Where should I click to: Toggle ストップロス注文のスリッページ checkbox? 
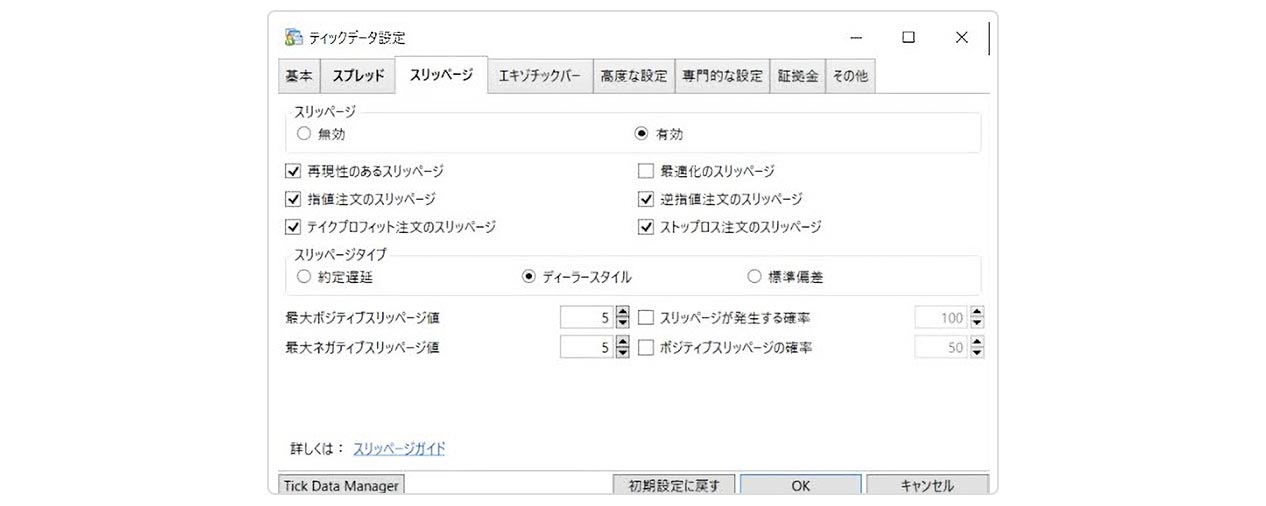pyautogui.click(x=646, y=227)
